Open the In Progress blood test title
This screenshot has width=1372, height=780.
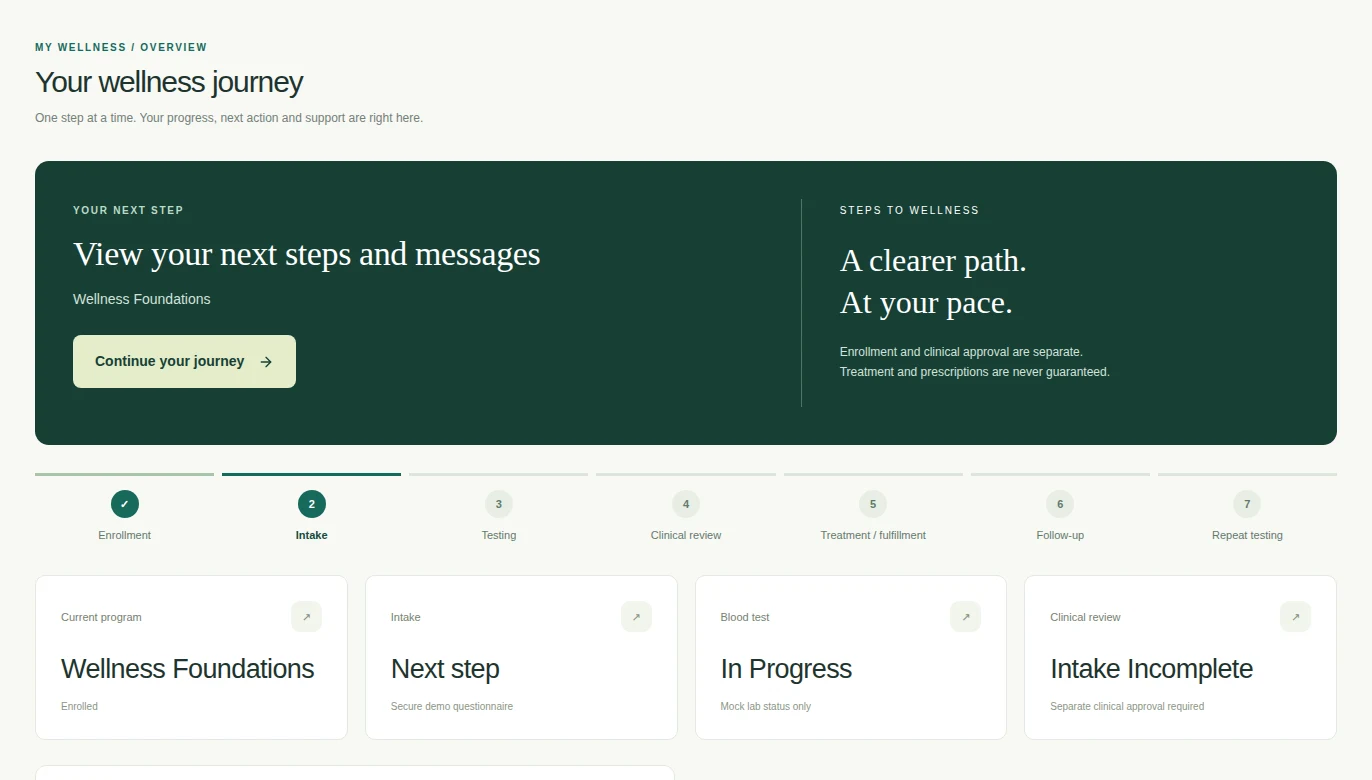(x=786, y=668)
